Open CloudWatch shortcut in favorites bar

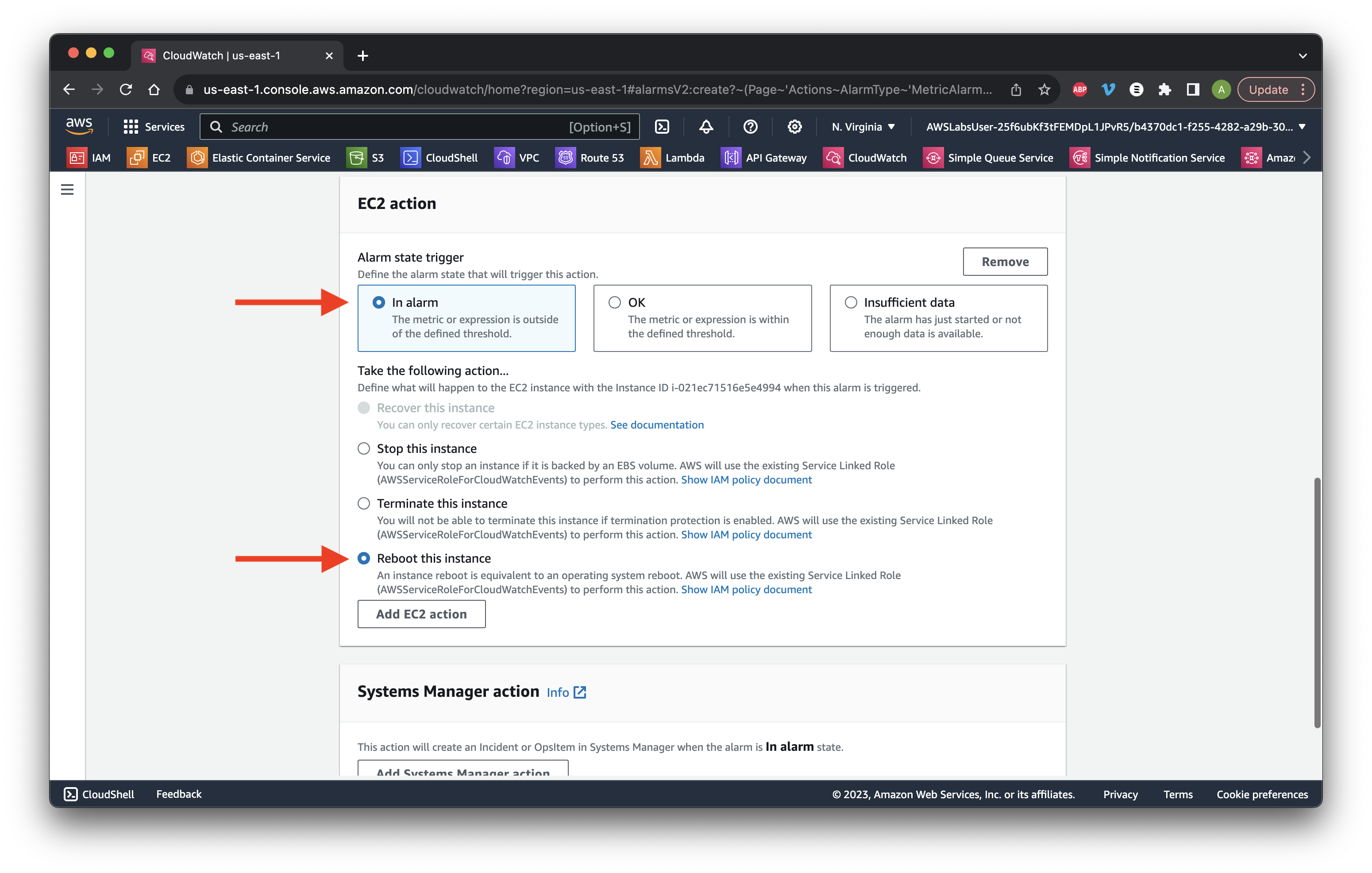(865, 158)
